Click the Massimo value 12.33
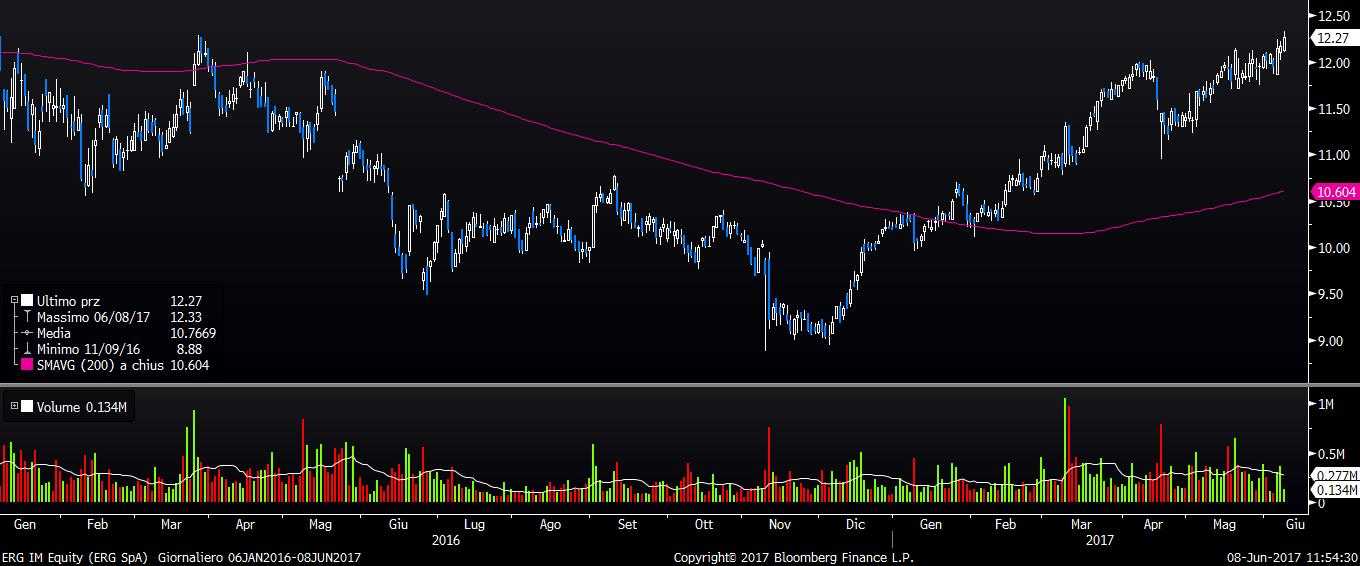This screenshot has width=1360, height=566. [x=186, y=316]
